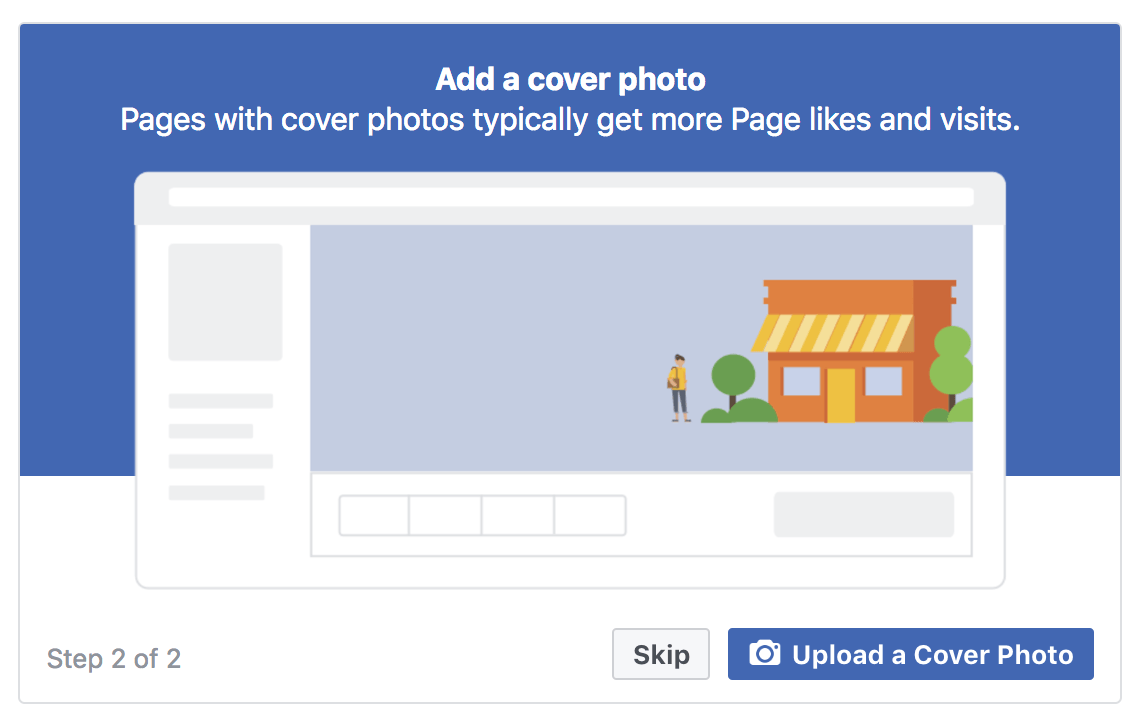Image resolution: width=1146 pixels, height=724 pixels.
Task: Click the Add a cover photo heading
Action: [571, 79]
